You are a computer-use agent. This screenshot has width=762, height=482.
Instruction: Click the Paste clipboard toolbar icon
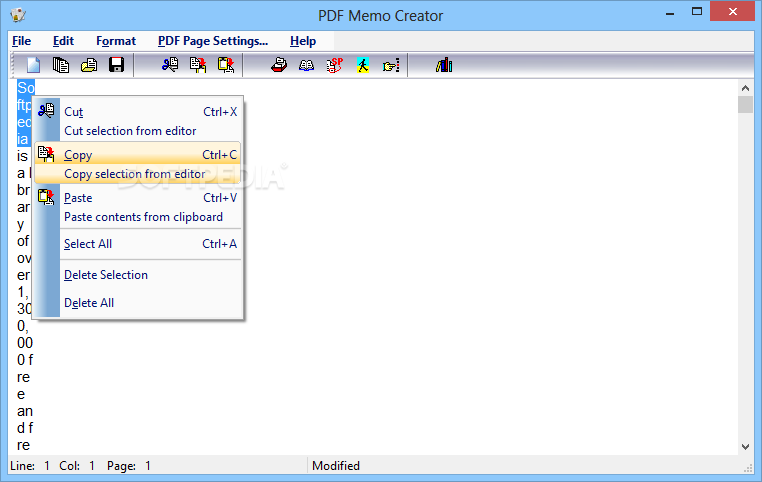226,65
